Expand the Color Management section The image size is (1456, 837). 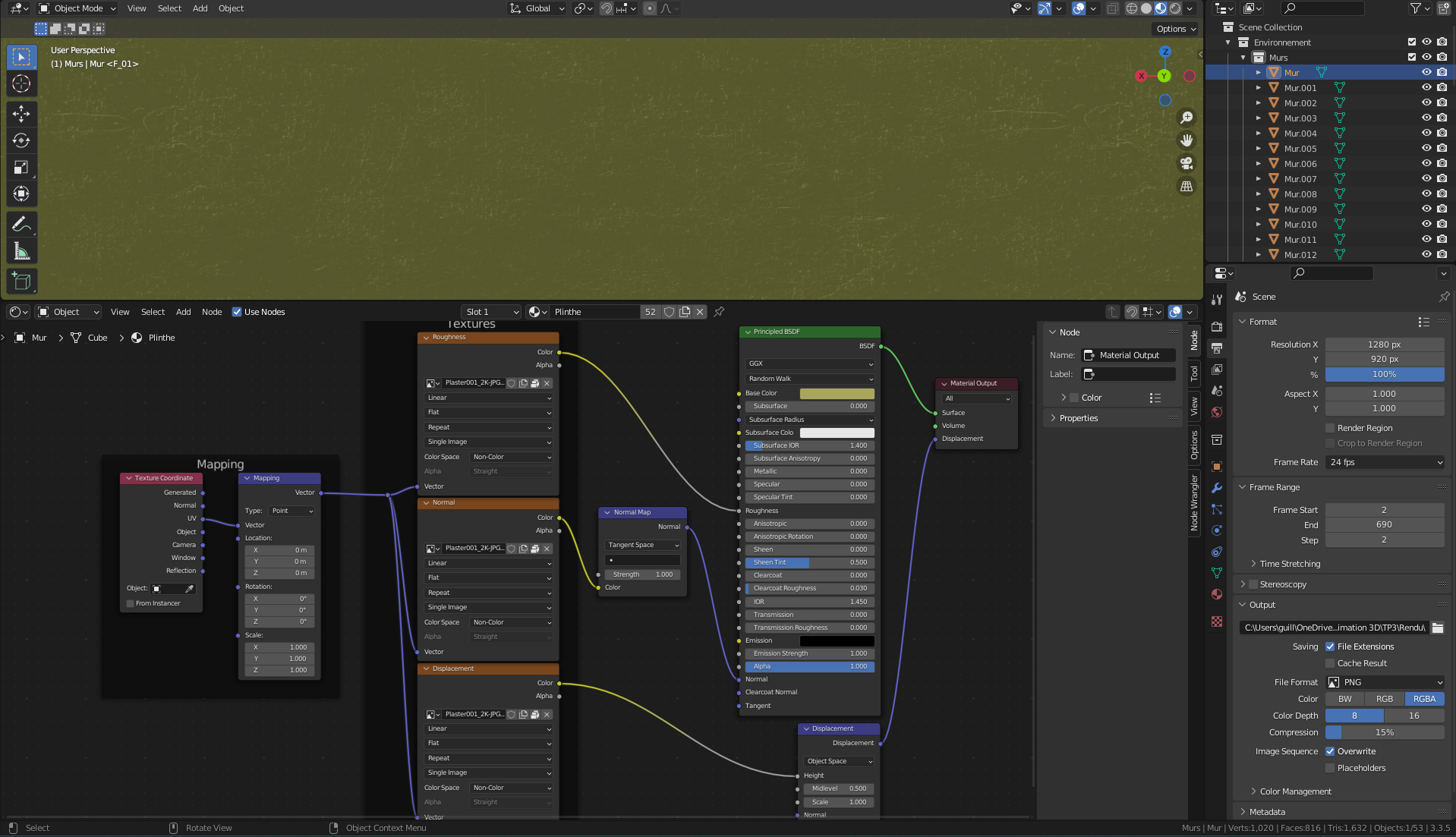[x=1295, y=791]
